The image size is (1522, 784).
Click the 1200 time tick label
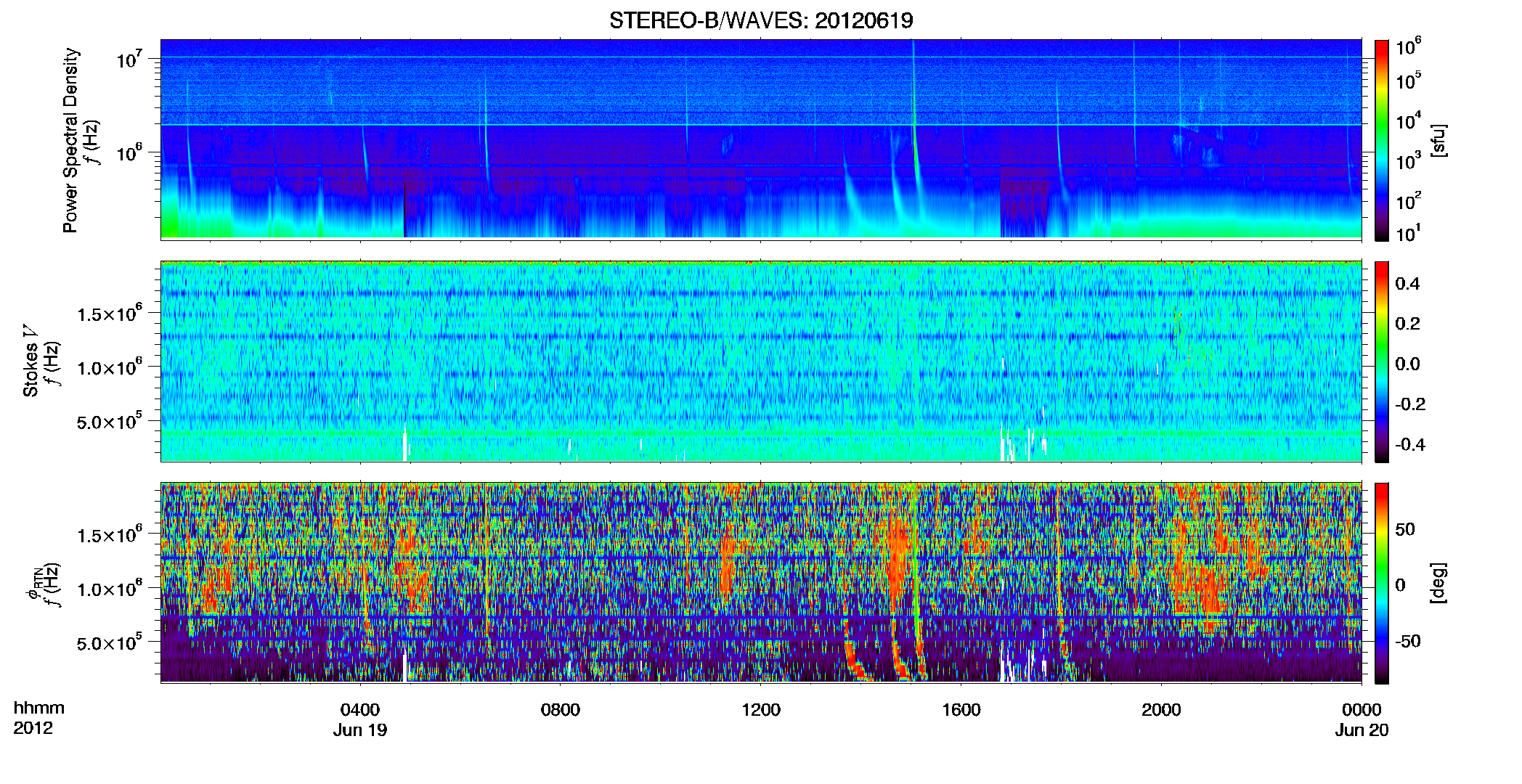coord(761,709)
